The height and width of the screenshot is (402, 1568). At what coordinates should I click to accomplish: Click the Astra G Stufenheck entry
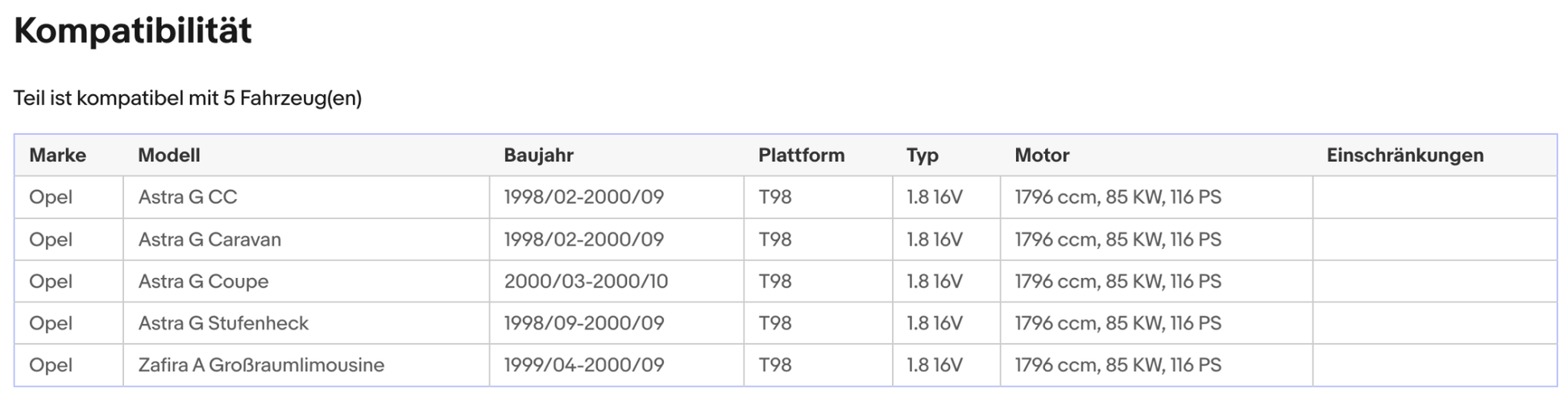[223, 323]
